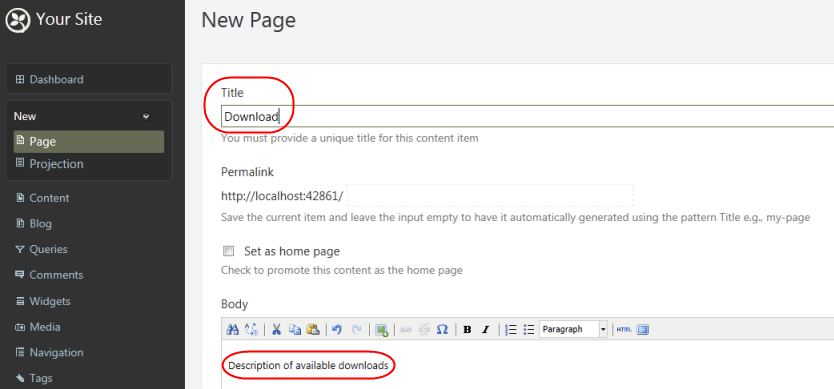Insert a bulleted list
This screenshot has width=834, height=389.
(x=529, y=329)
